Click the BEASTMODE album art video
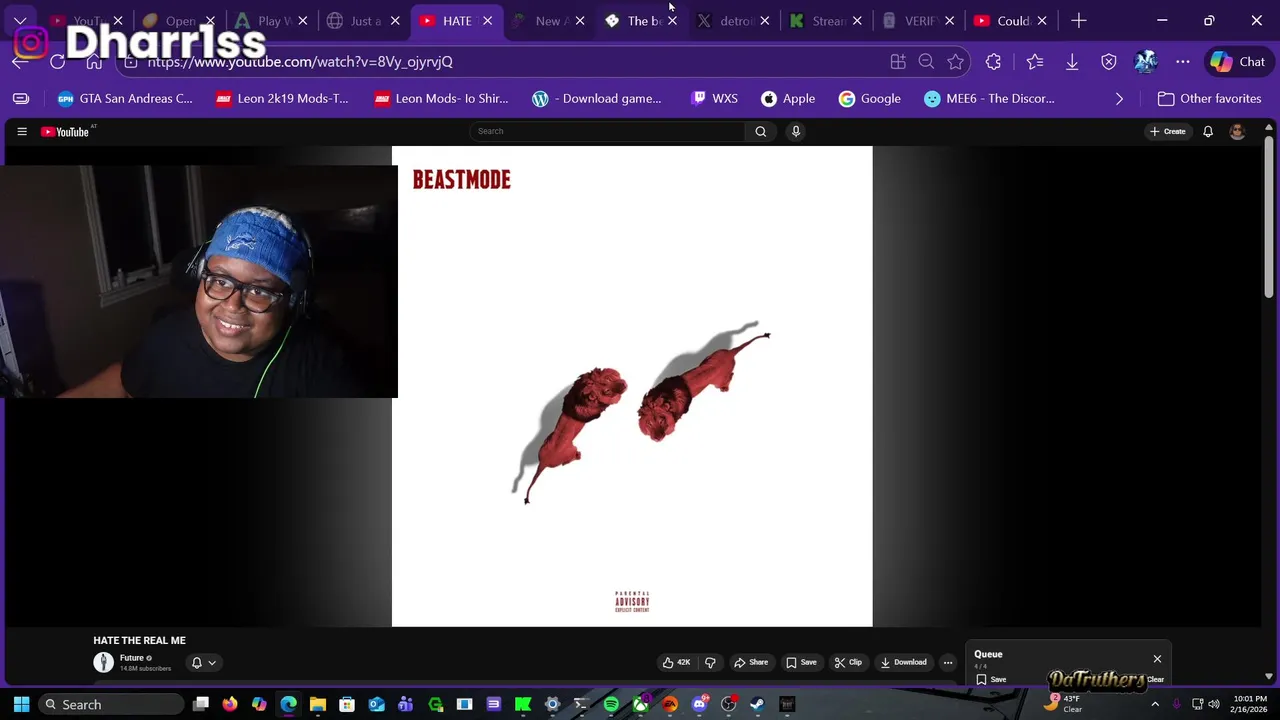This screenshot has height=720, width=1280. pyautogui.click(x=632, y=386)
